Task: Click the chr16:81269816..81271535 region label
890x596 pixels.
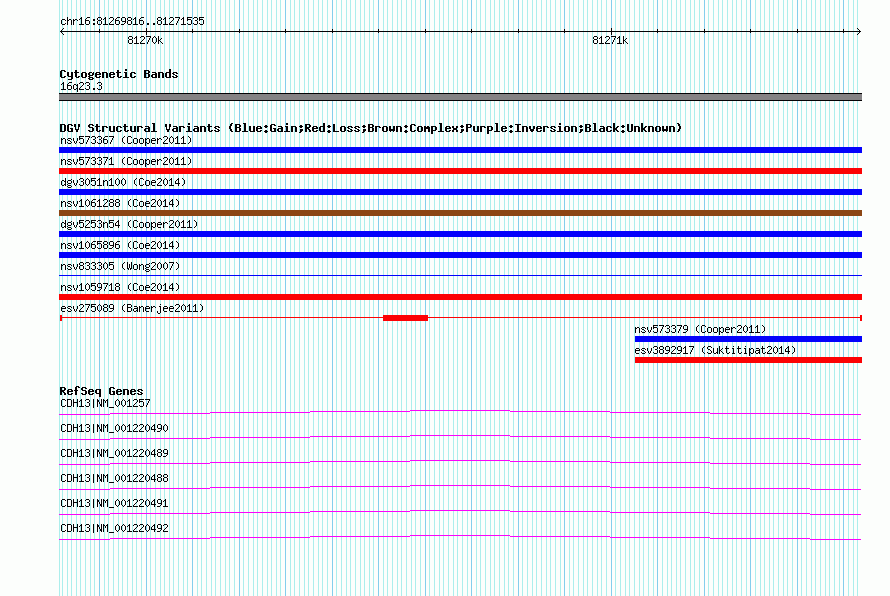Action: click(x=132, y=21)
